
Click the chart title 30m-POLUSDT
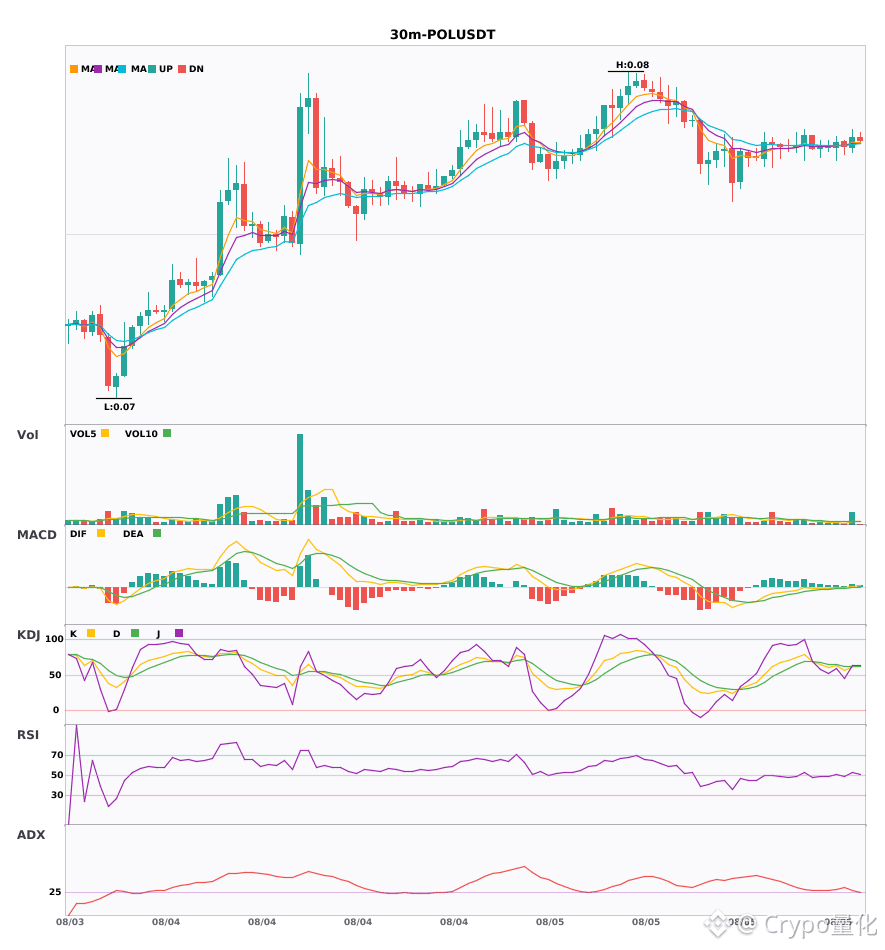(x=442, y=35)
